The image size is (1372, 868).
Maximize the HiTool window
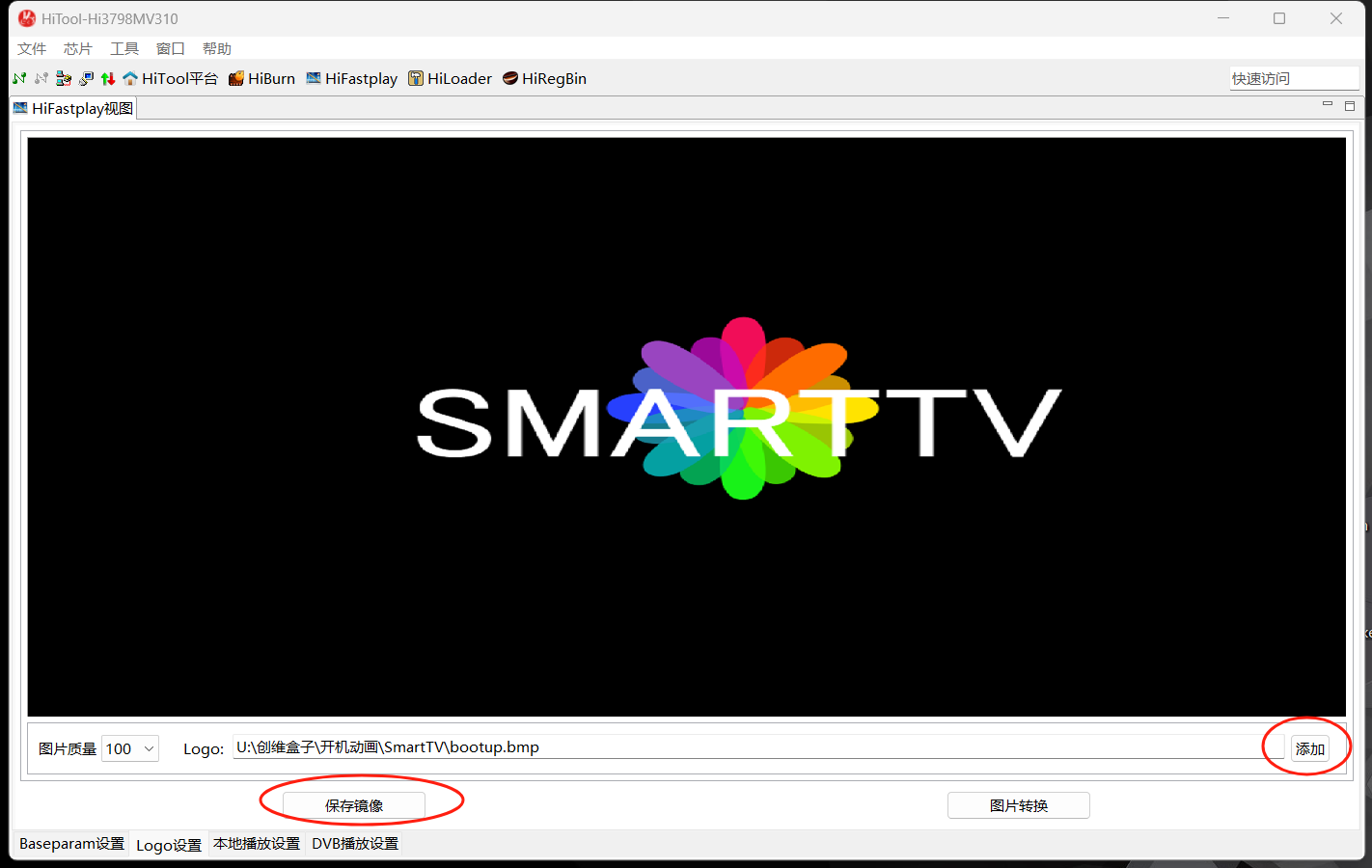(1279, 18)
